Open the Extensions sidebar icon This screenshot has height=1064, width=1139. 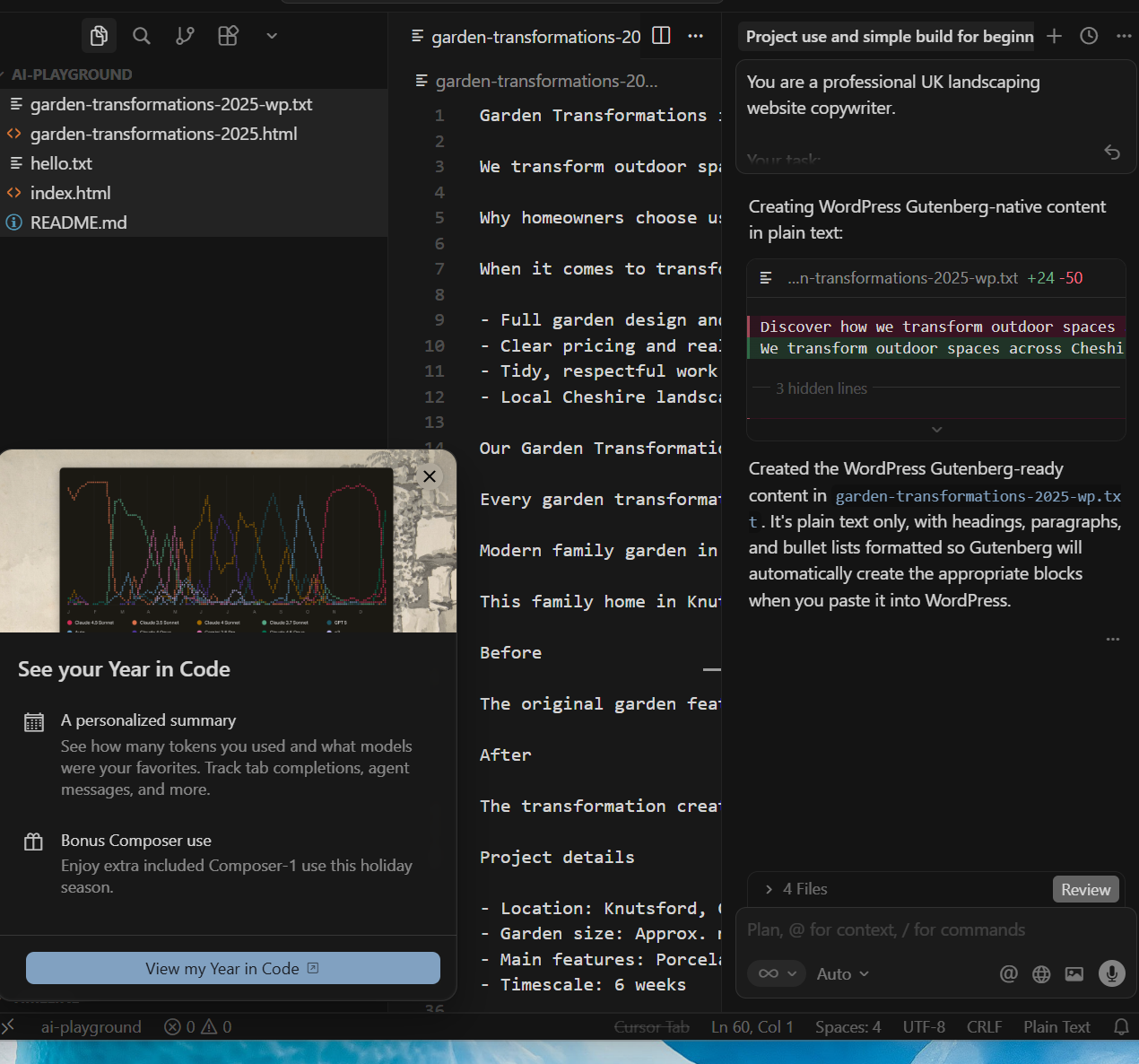[228, 36]
